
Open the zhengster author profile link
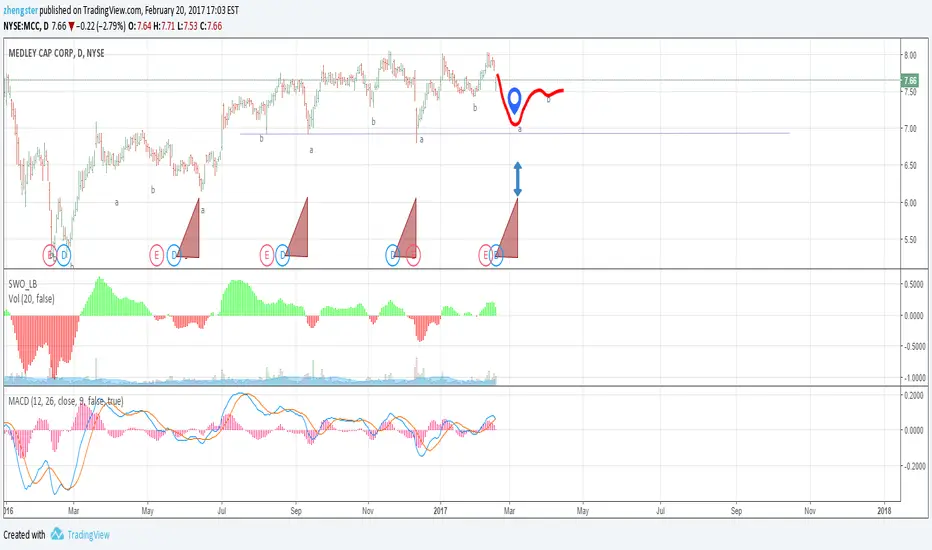coord(20,10)
